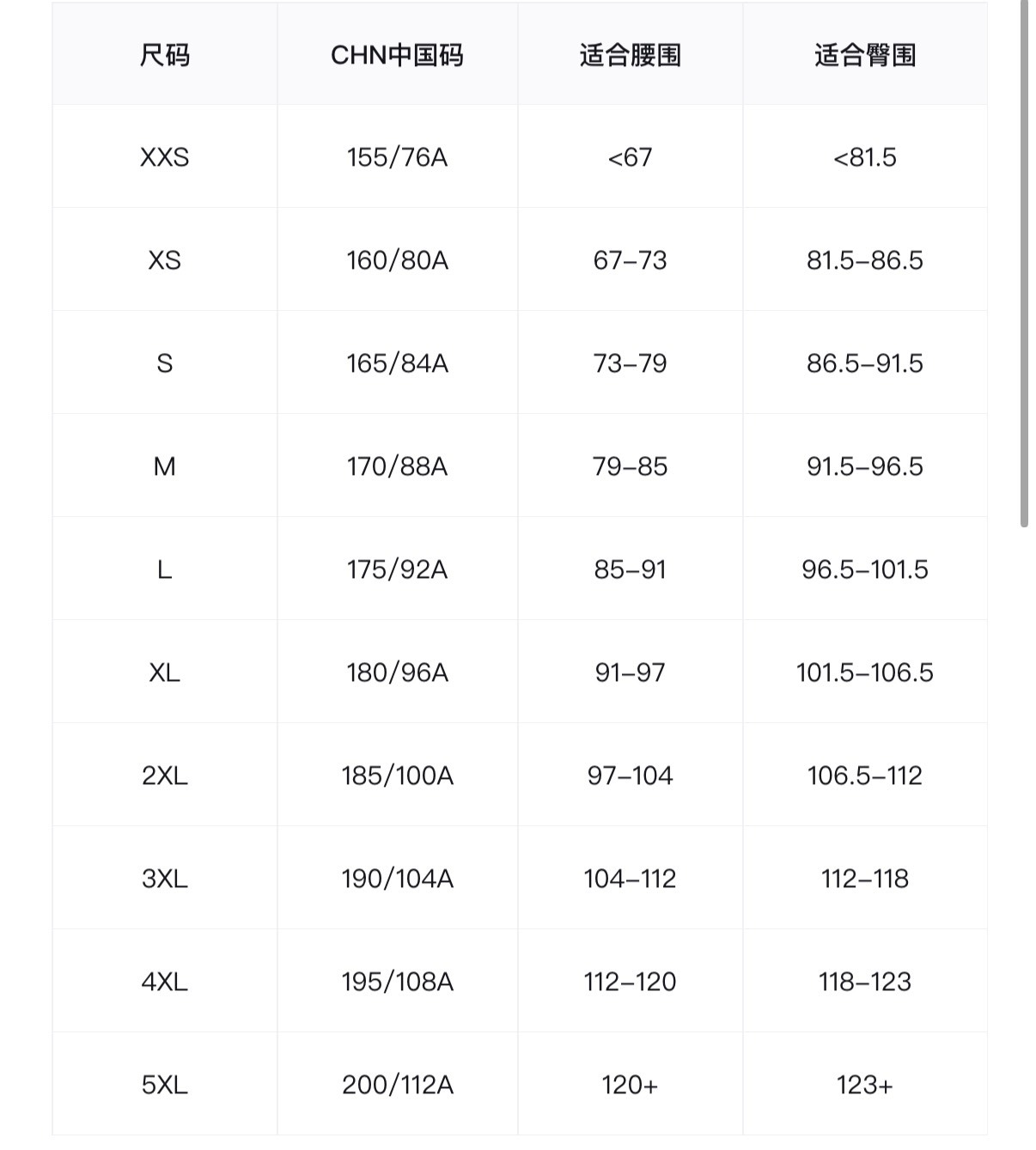Click the 适合臀围 column header
This screenshot has height=1150, width=1036.
[x=864, y=56]
